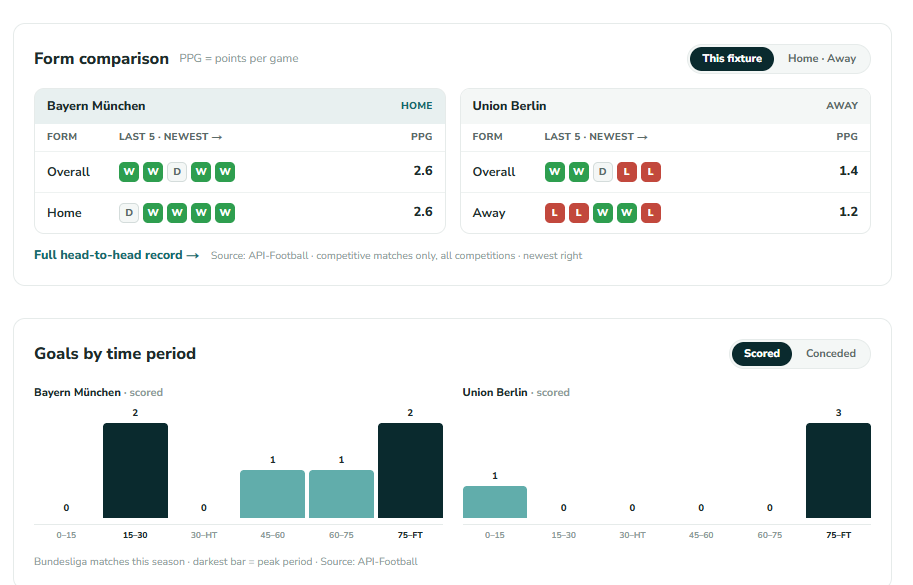Click the Bundesliga matches this season footnote
The height and width of the screenshot is (585, 913).
click(x=226, y=562)
